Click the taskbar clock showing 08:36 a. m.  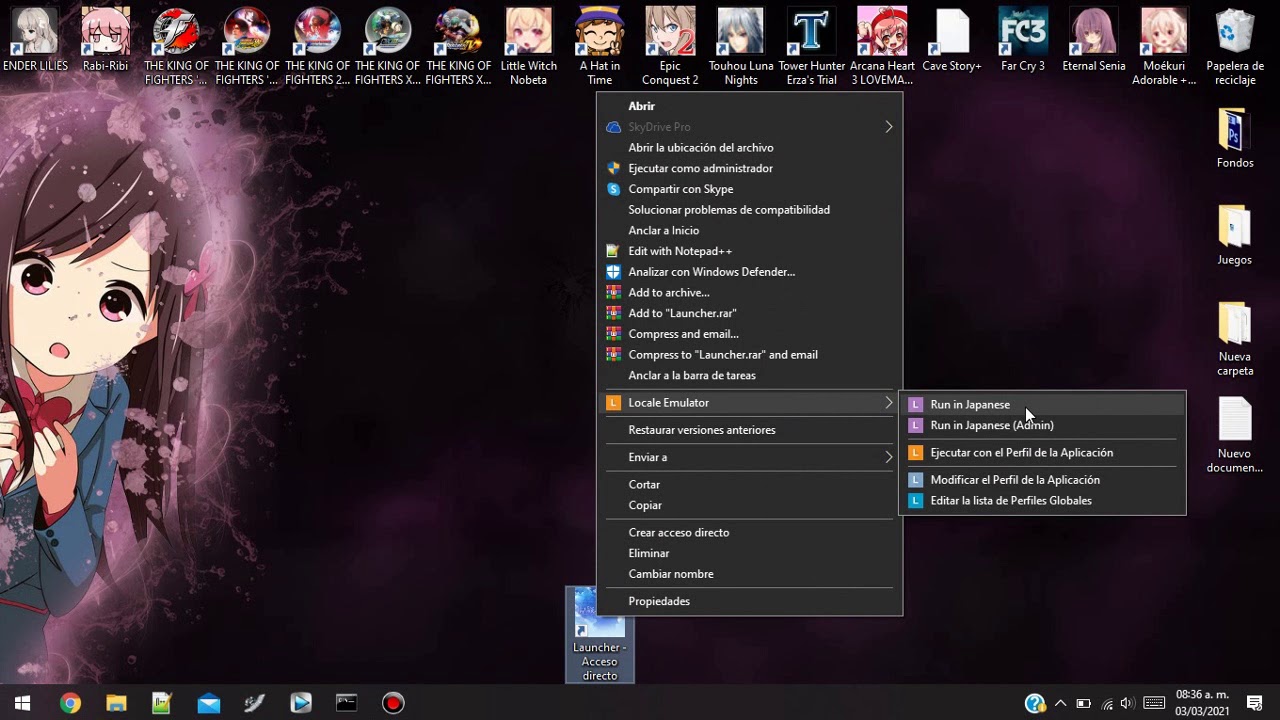(x=1202, y=703)
